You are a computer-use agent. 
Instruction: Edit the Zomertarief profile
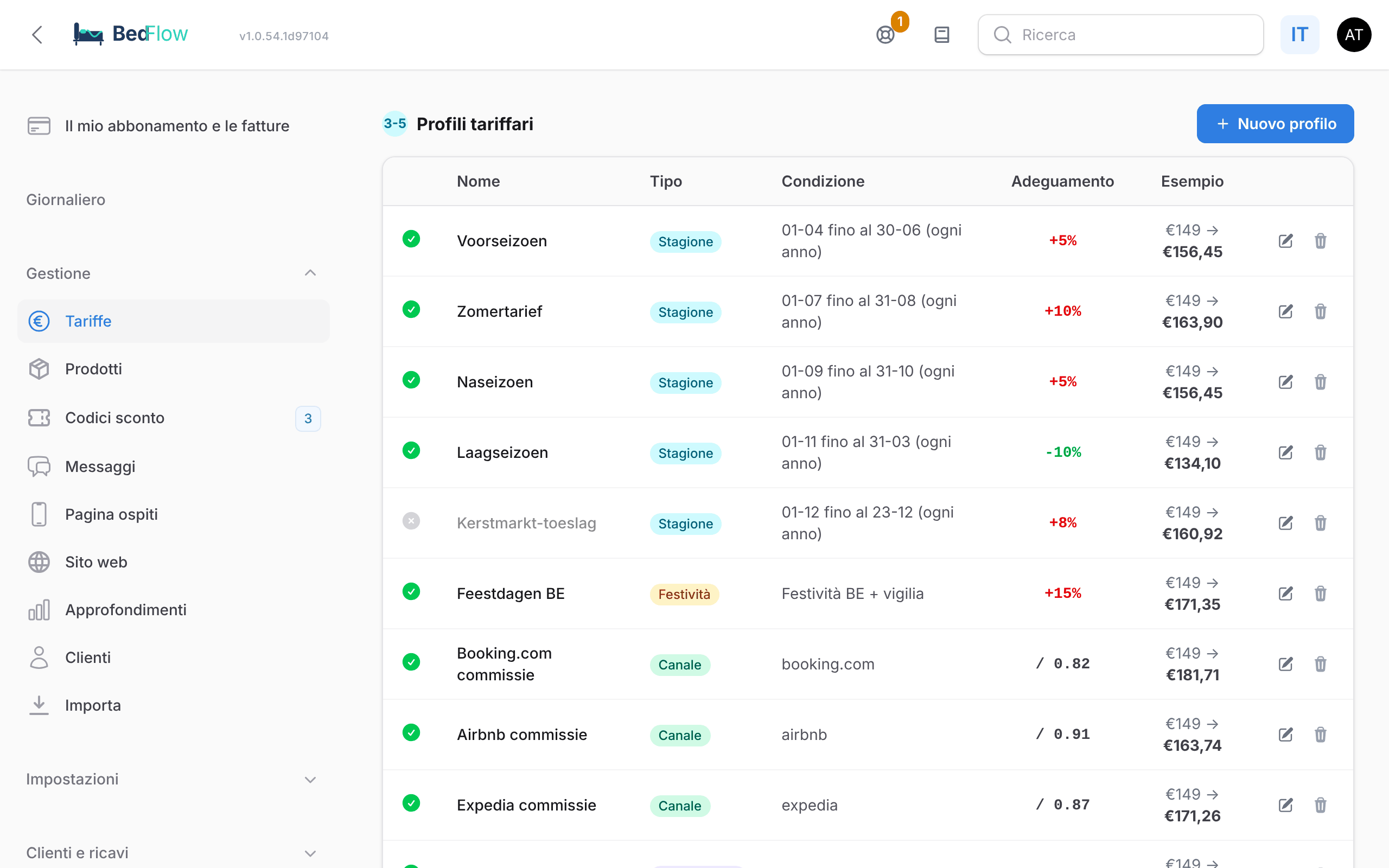tap(1286, 311)
